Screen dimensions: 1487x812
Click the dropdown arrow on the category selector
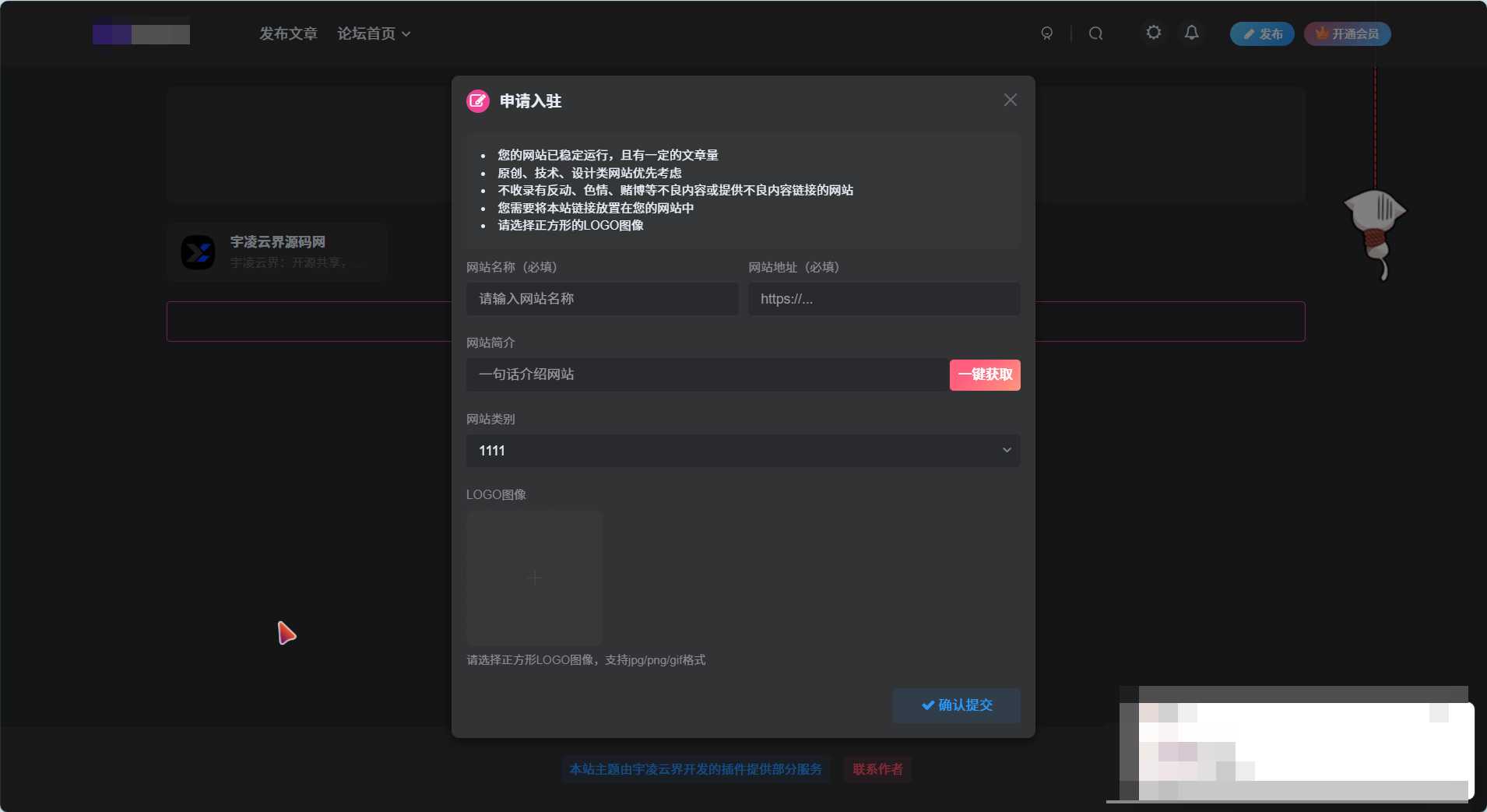point(1005,450)
